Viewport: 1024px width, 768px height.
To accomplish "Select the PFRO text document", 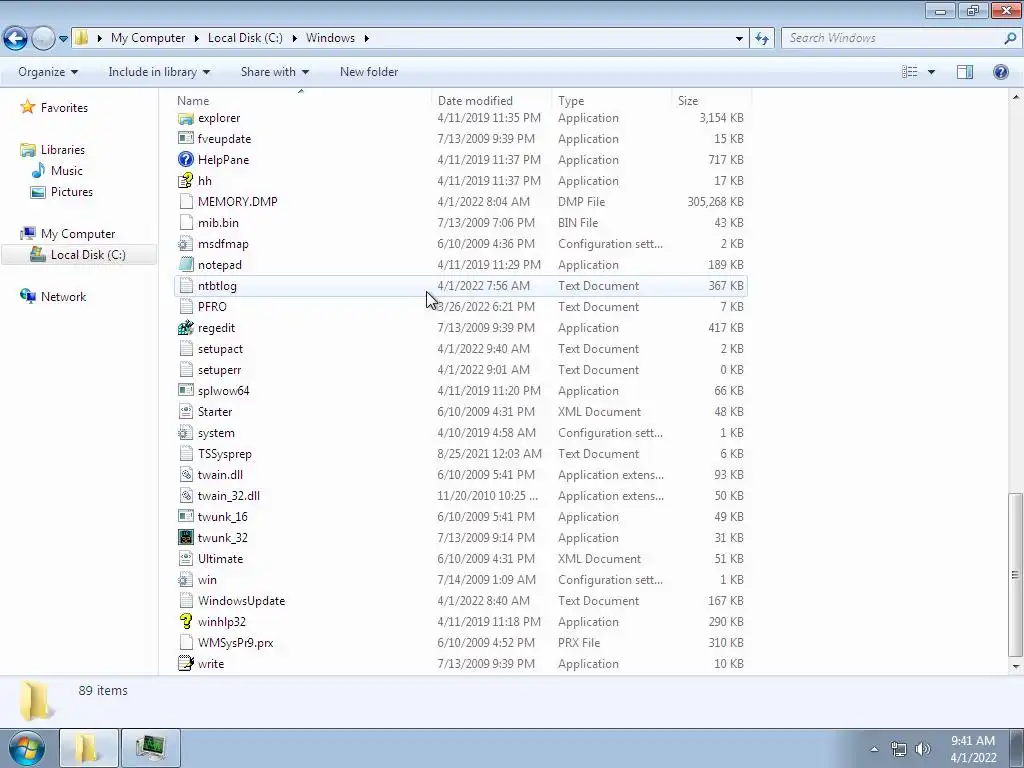I will tap(460, 306).
